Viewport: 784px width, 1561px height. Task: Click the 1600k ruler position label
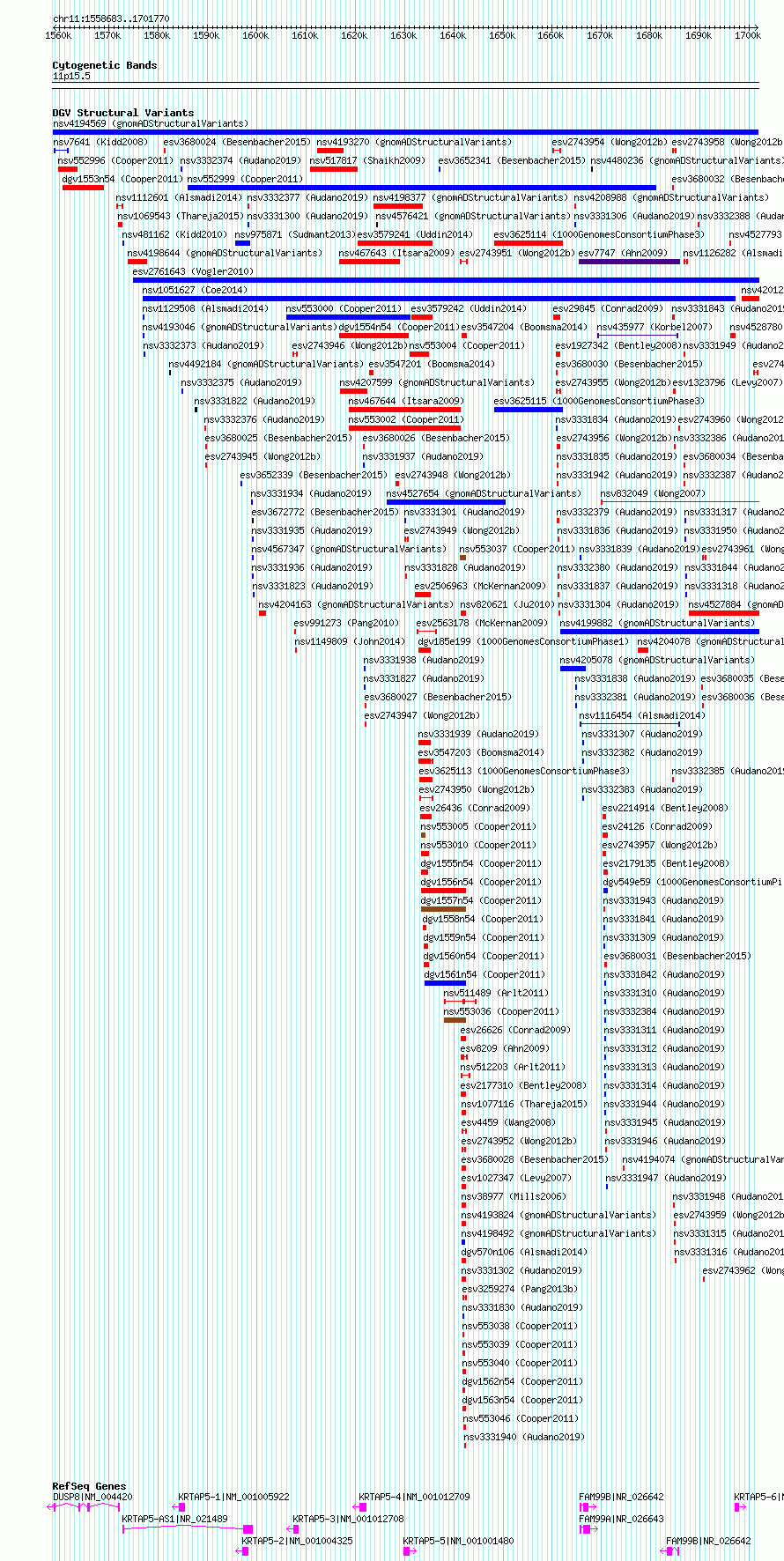tap(255, 35)
